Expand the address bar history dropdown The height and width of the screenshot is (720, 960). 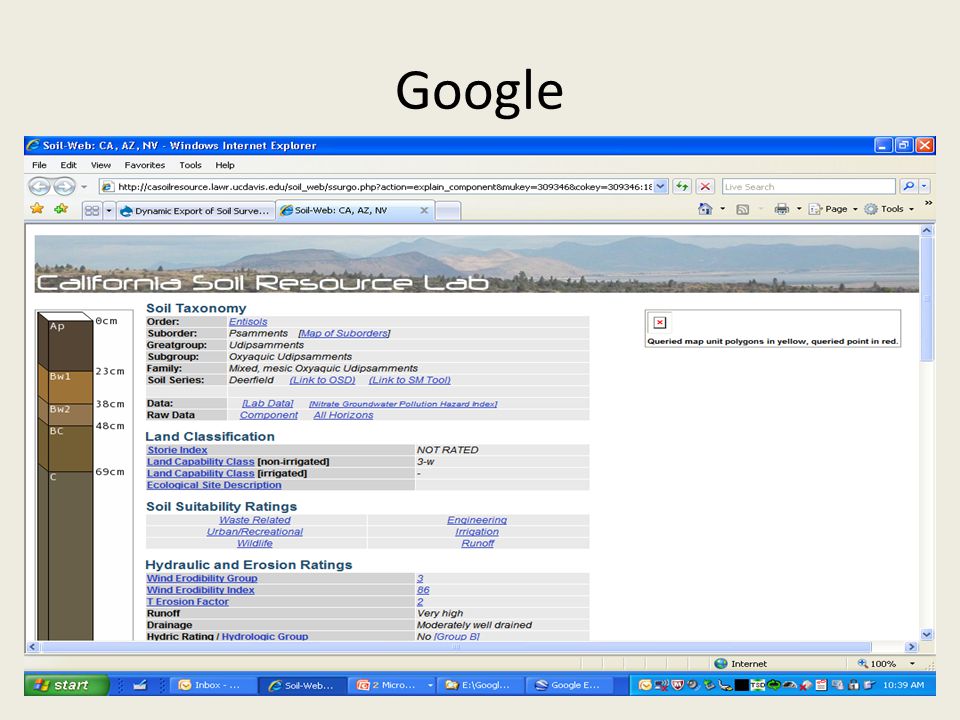pos(661,187)
